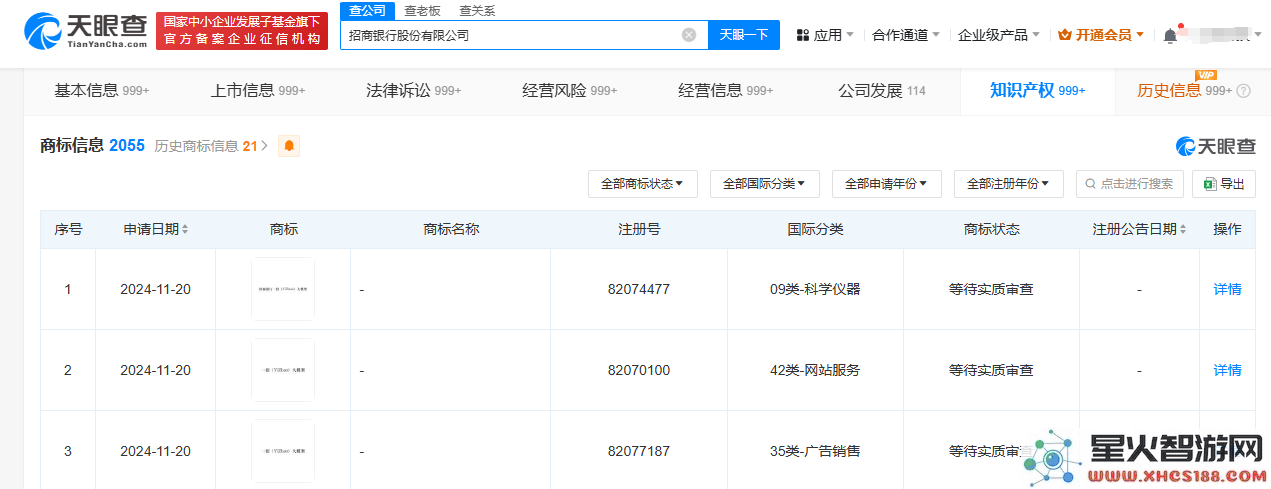Image resolution: width=1271 pixels, height=489 pixels.
Task: Open trademark thumbnail for 82070100
Action: pyautogui.click(x=283, y=370)
